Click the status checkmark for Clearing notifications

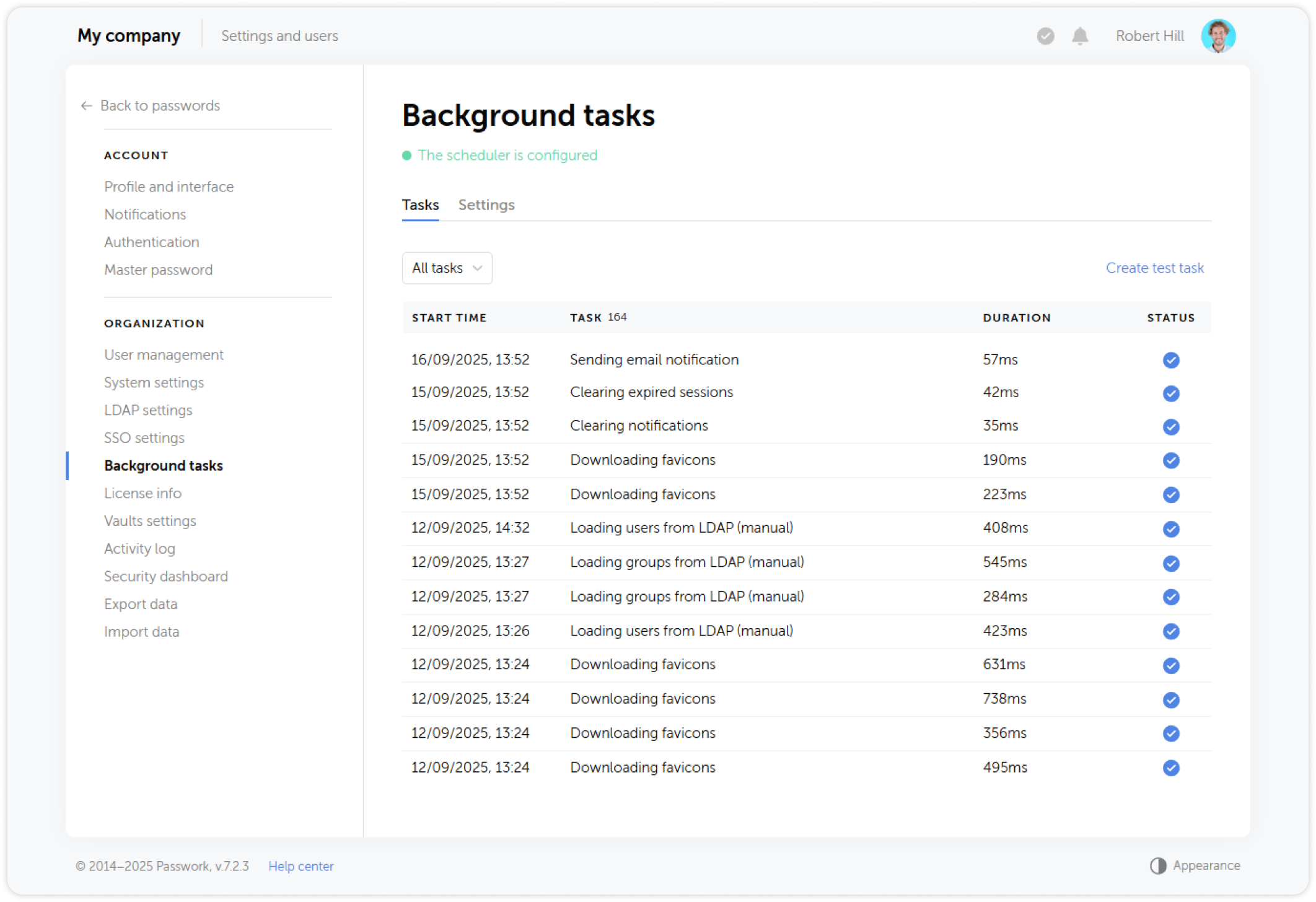coord(1171,427)
